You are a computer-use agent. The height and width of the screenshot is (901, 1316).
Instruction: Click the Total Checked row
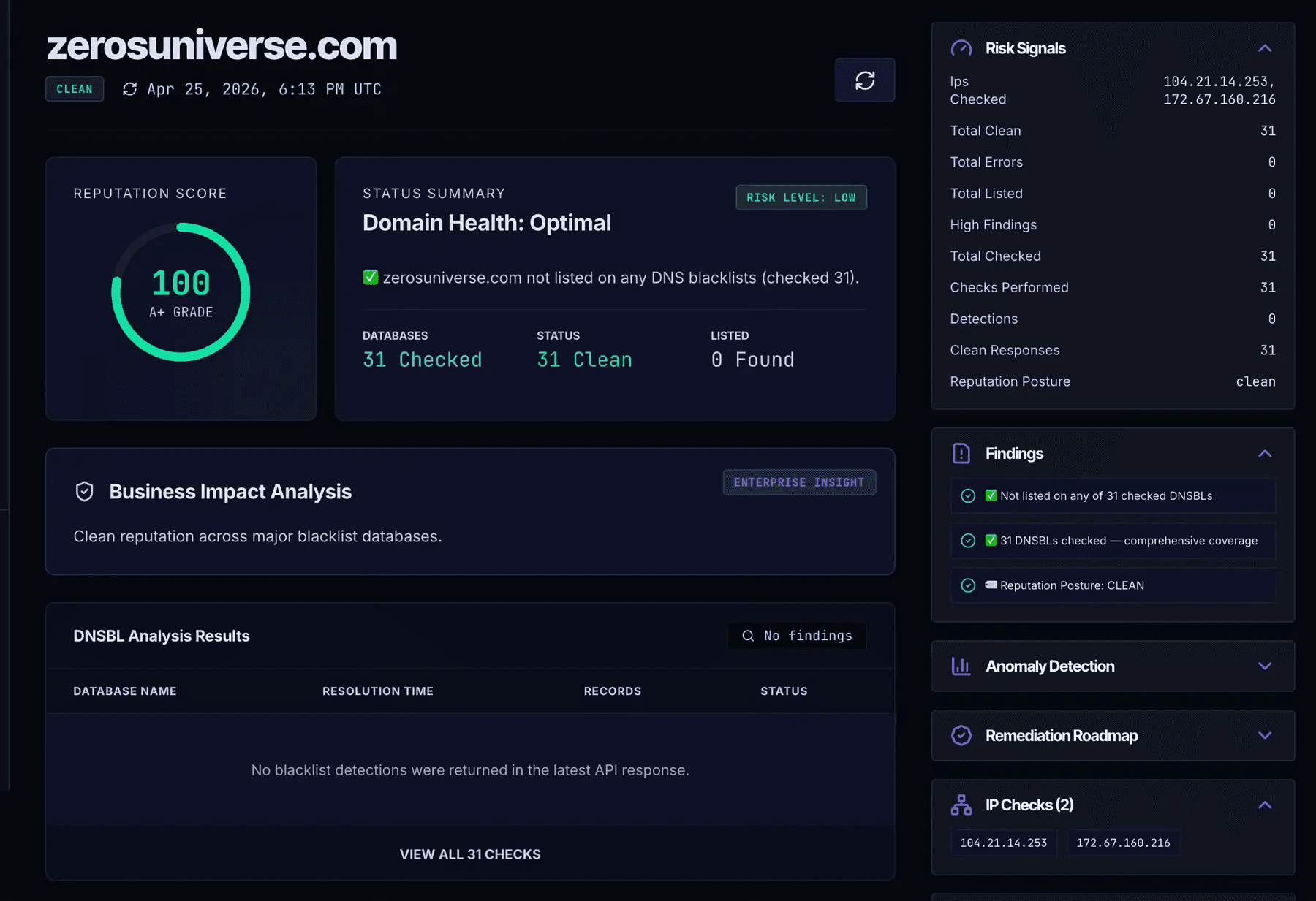click(x=1113, y=256)
